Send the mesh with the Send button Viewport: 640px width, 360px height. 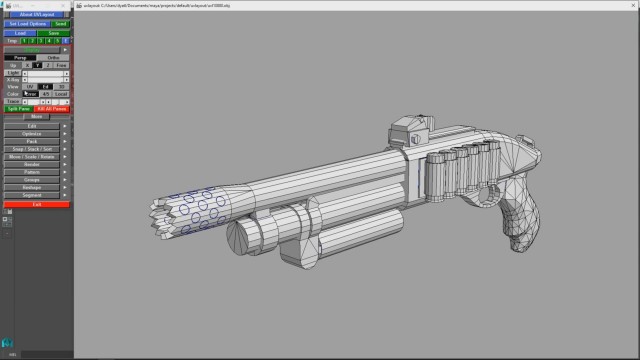click(61, 24)
